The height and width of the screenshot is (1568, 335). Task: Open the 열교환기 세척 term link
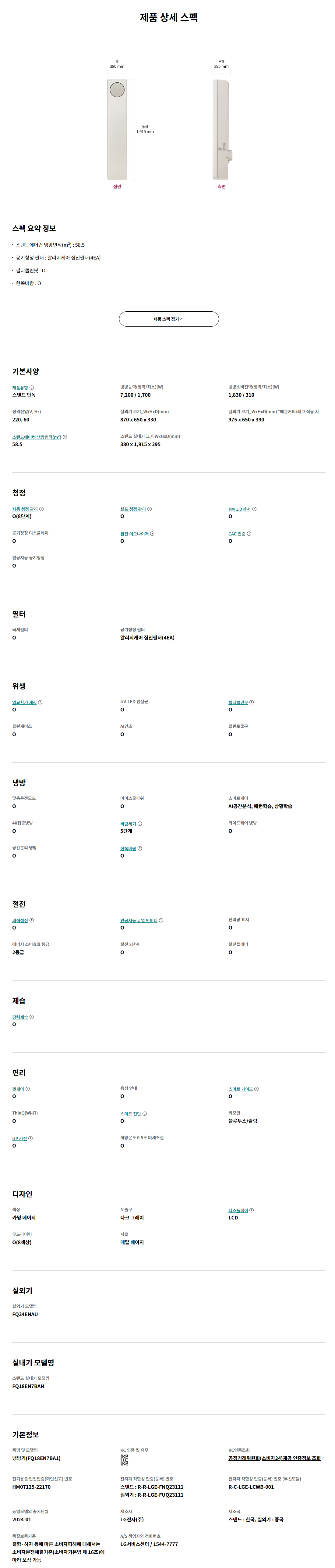(x=24, y=703)
